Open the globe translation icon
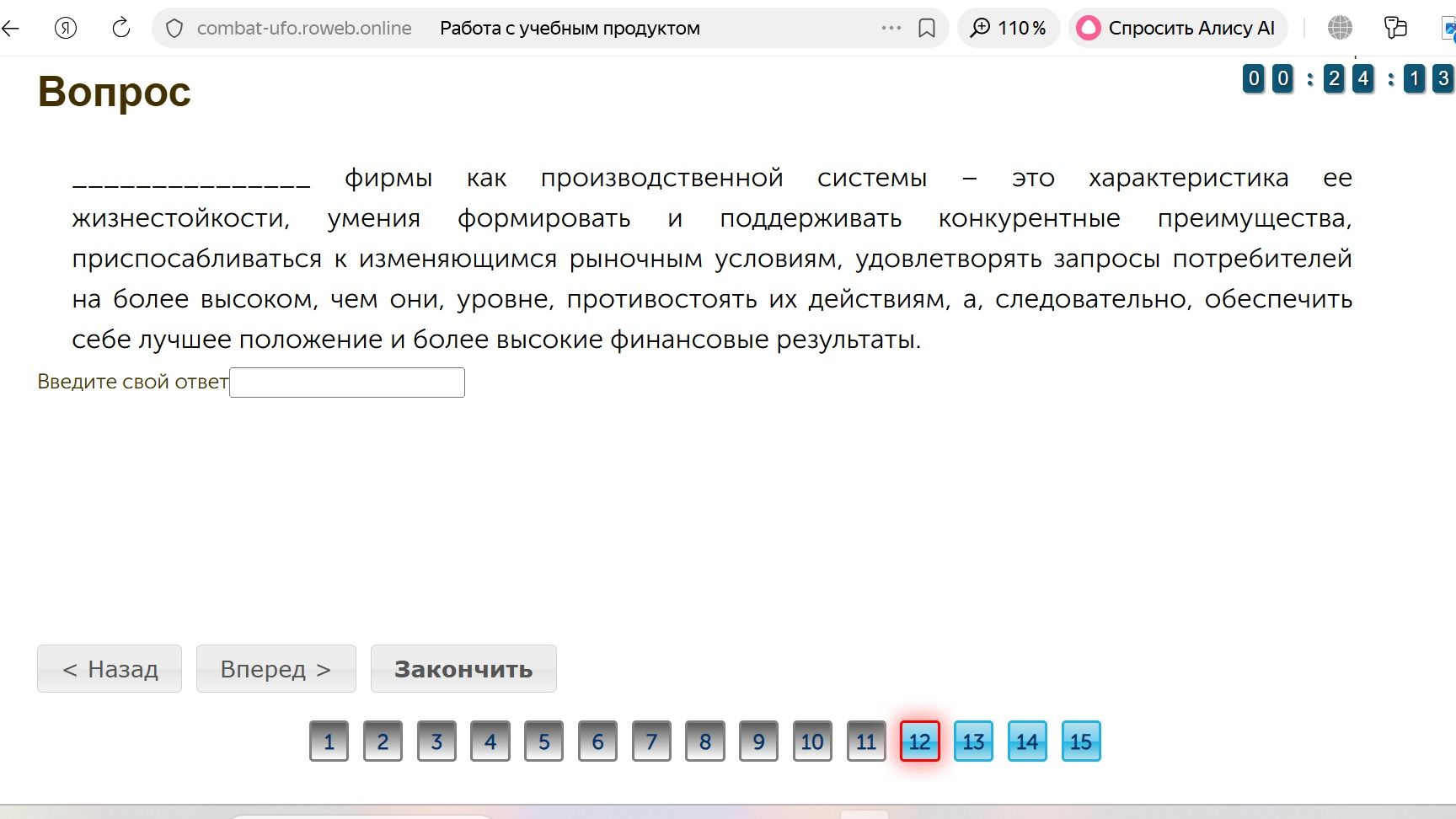This screenshot has height=819, width=1456. 1339,28
